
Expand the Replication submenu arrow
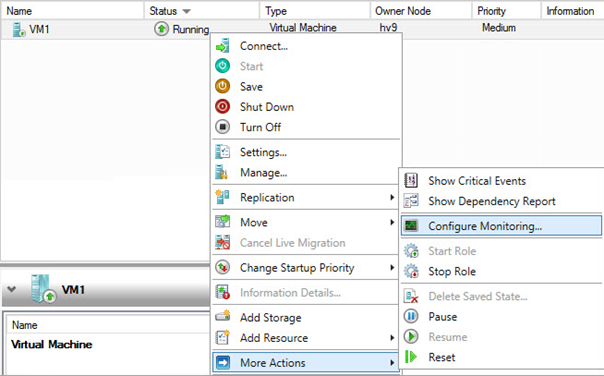[392, 197]
